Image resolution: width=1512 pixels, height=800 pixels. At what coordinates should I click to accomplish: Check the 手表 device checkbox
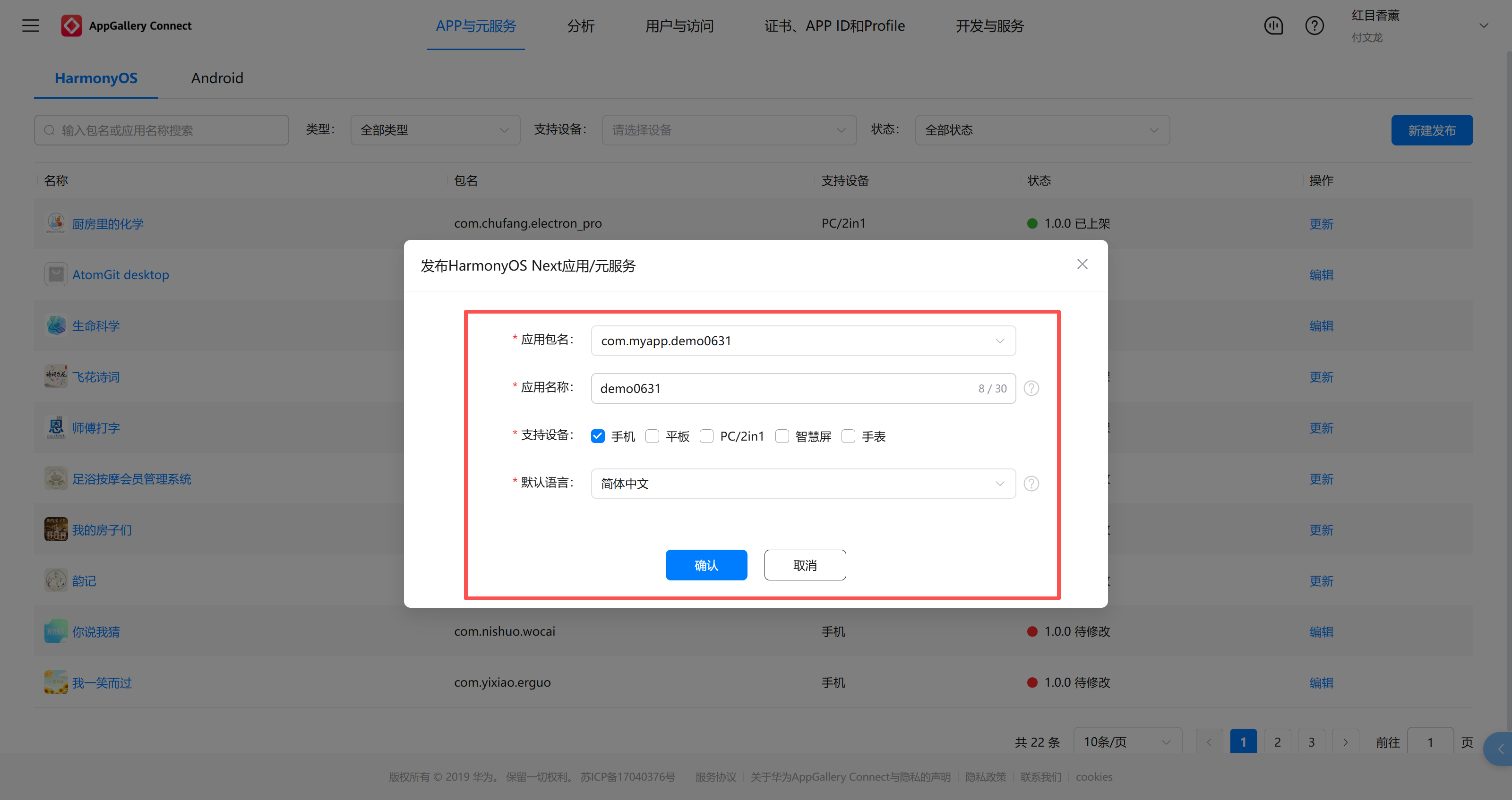point(848,436)
